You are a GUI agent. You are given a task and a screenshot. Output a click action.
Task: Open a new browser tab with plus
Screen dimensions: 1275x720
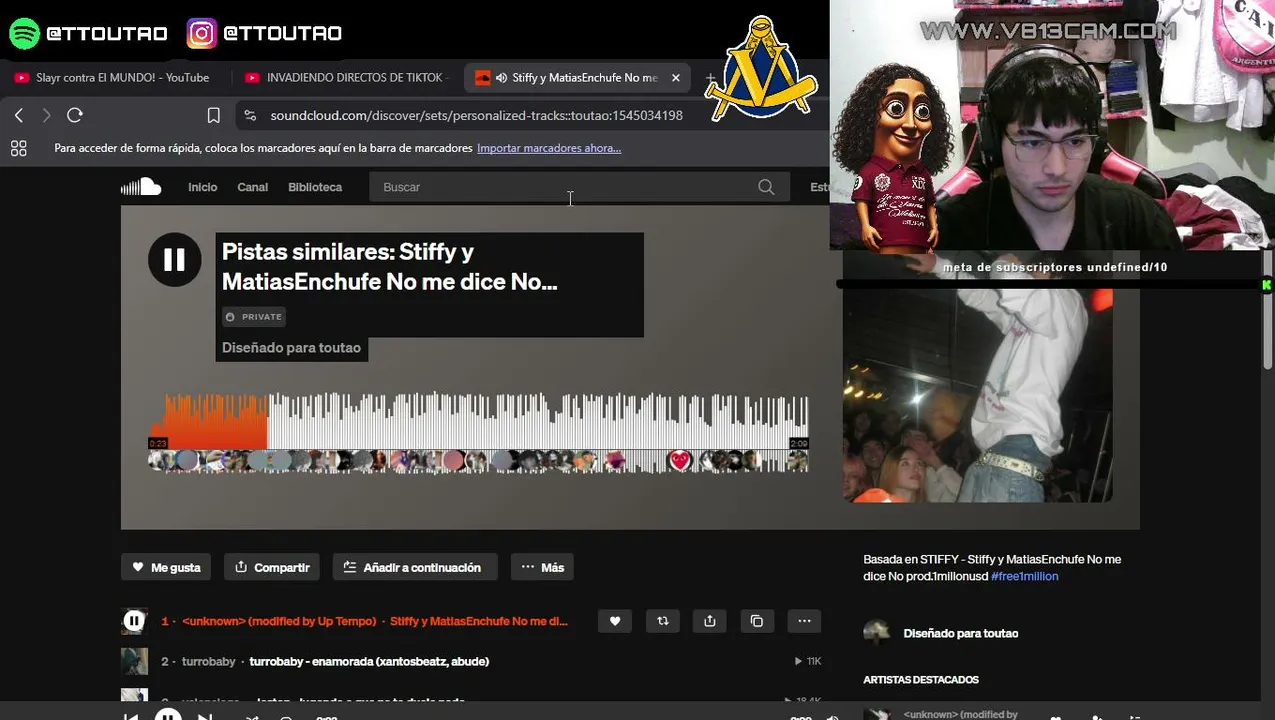tap(709, 77)
